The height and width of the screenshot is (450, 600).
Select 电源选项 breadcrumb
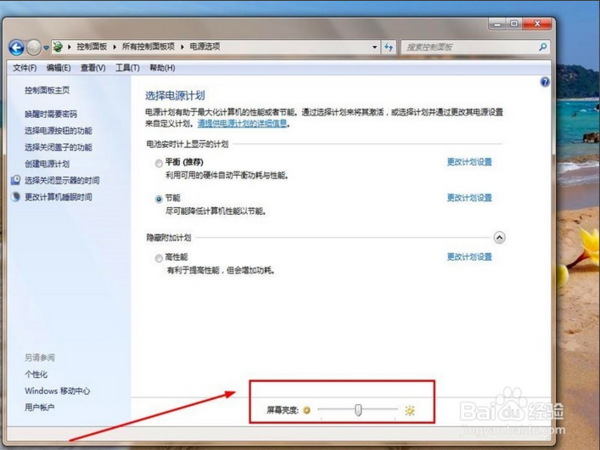[x=205, y=47]
